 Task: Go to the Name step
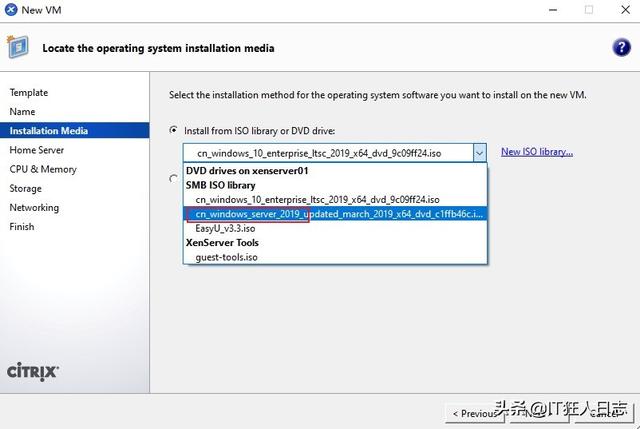[x=22, y=111]
